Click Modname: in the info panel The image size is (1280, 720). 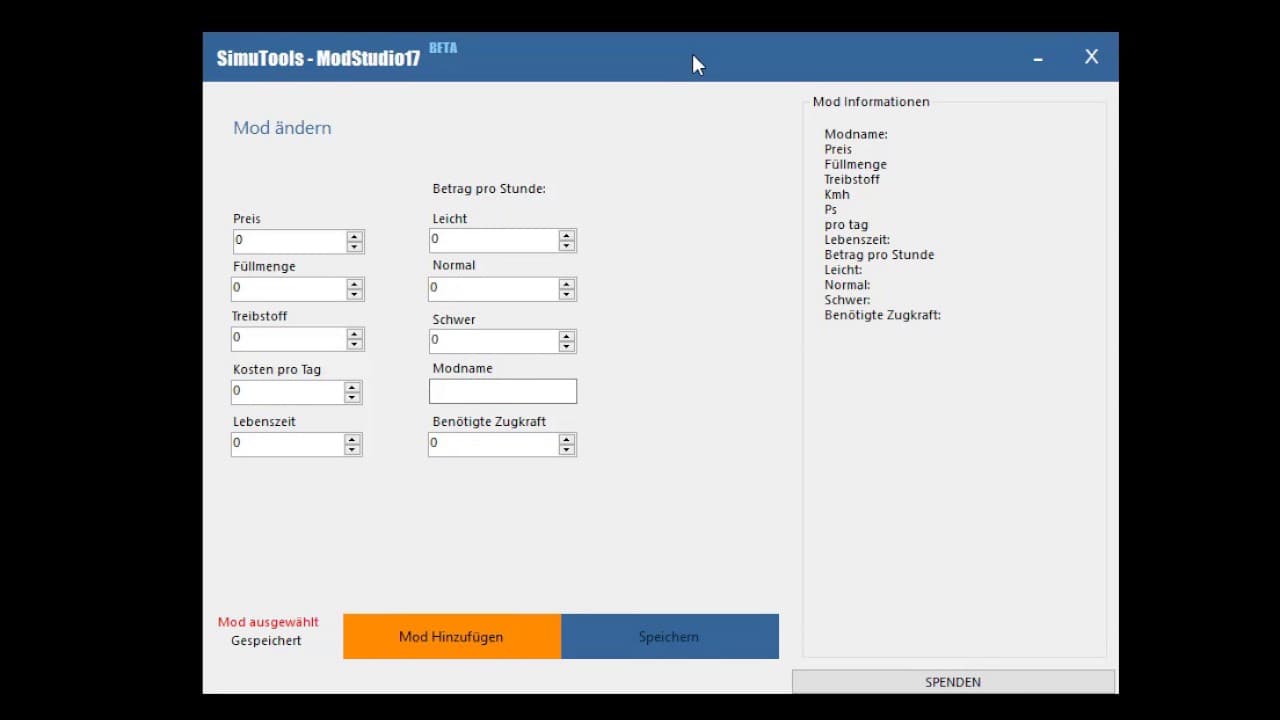[856, 134]
